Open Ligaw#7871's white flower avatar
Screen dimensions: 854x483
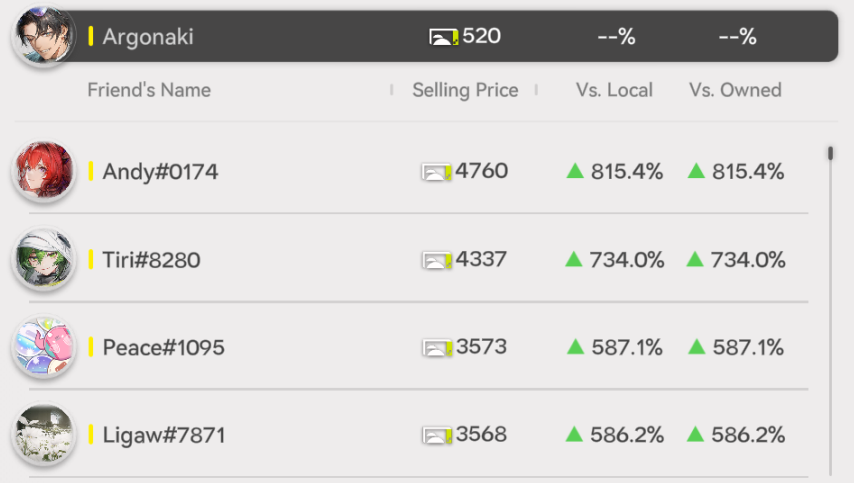click(44, 435)
